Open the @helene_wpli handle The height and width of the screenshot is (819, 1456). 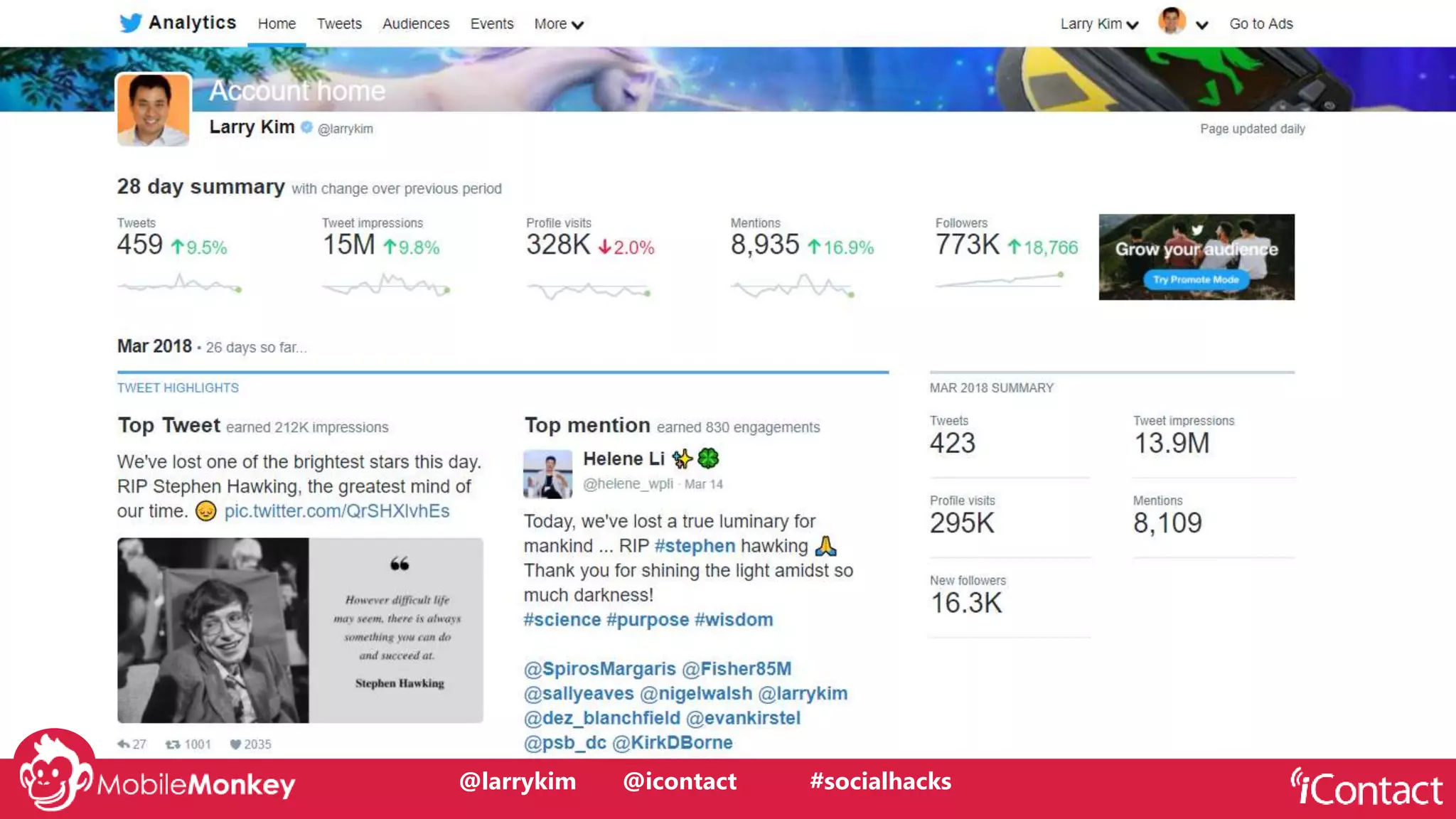click(x=628, y=484)
